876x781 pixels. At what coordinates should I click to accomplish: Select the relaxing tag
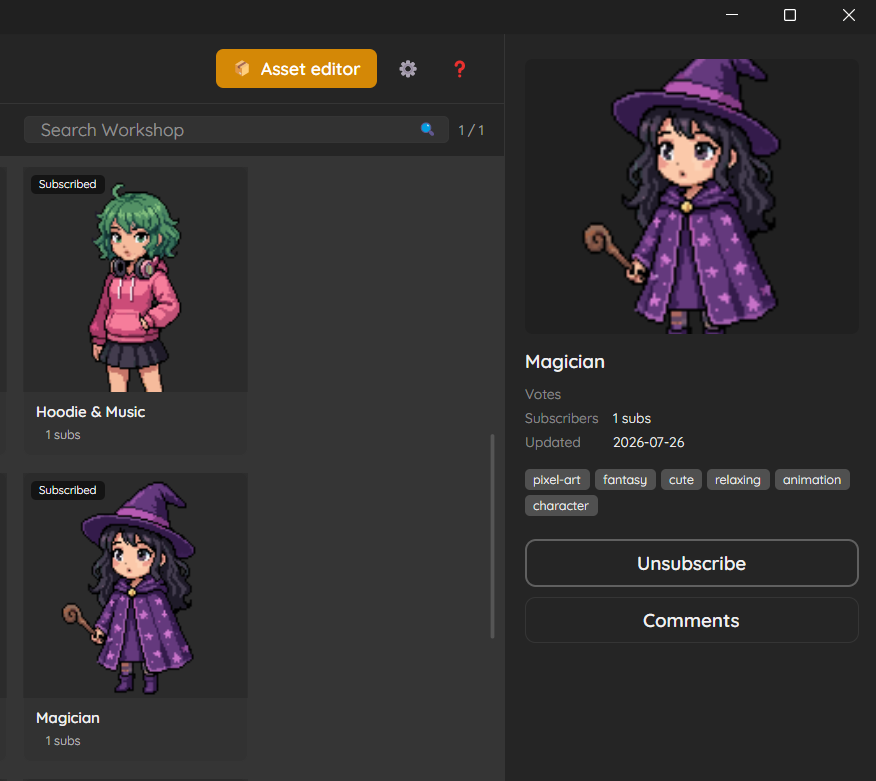[738, 479]
